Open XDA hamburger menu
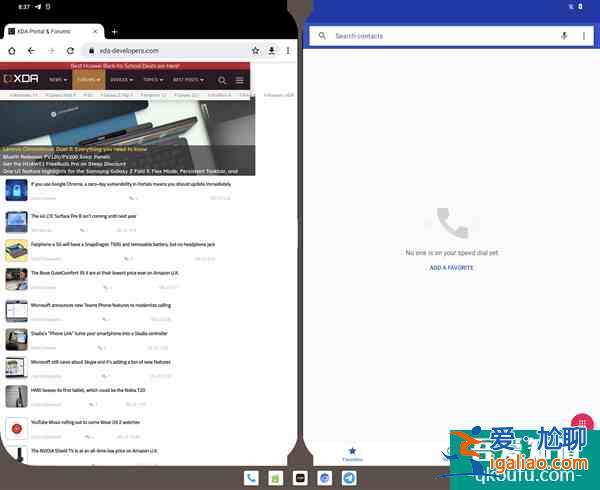 pyautogui.click(x=240, y=80)
